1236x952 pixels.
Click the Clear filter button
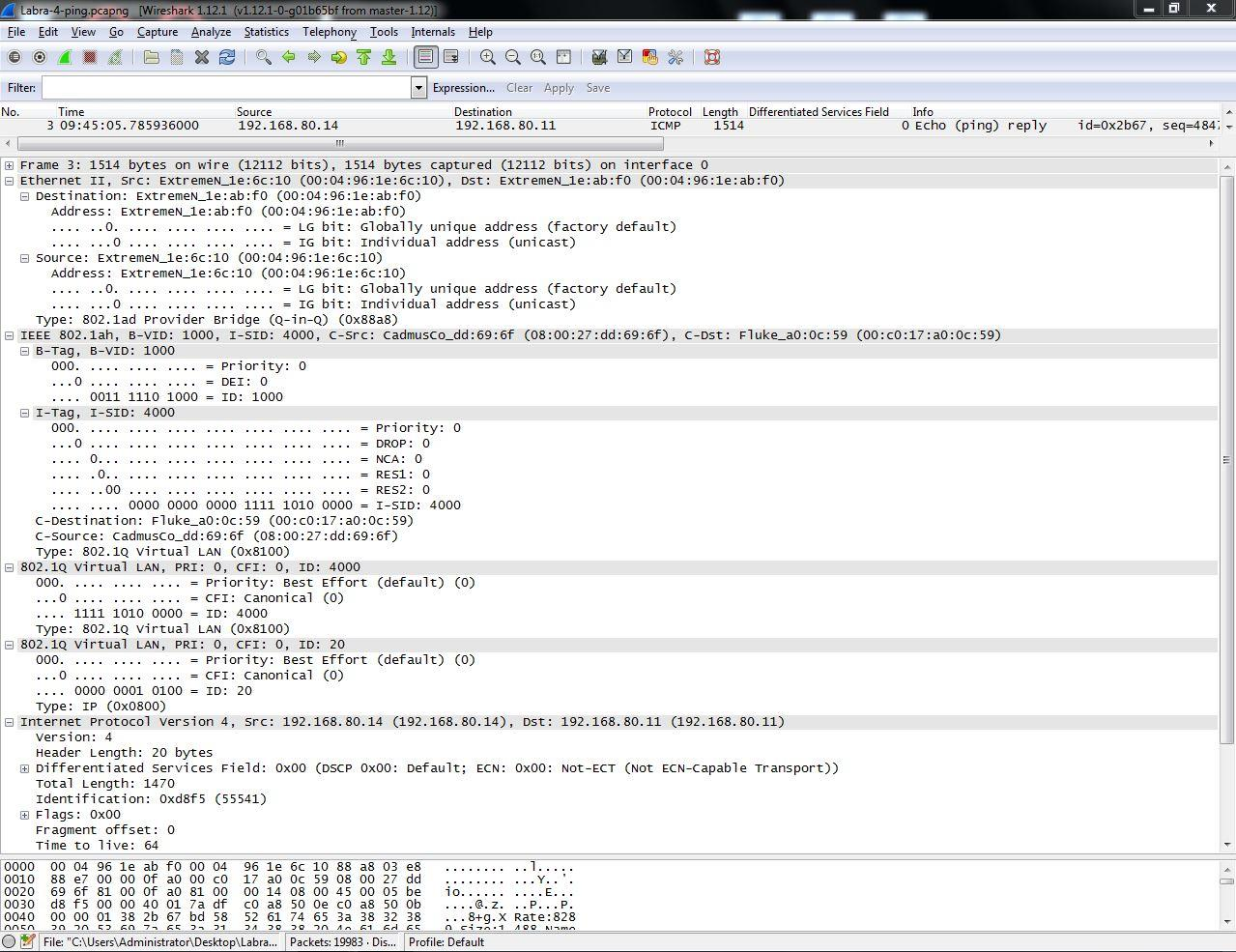point(519,88)
